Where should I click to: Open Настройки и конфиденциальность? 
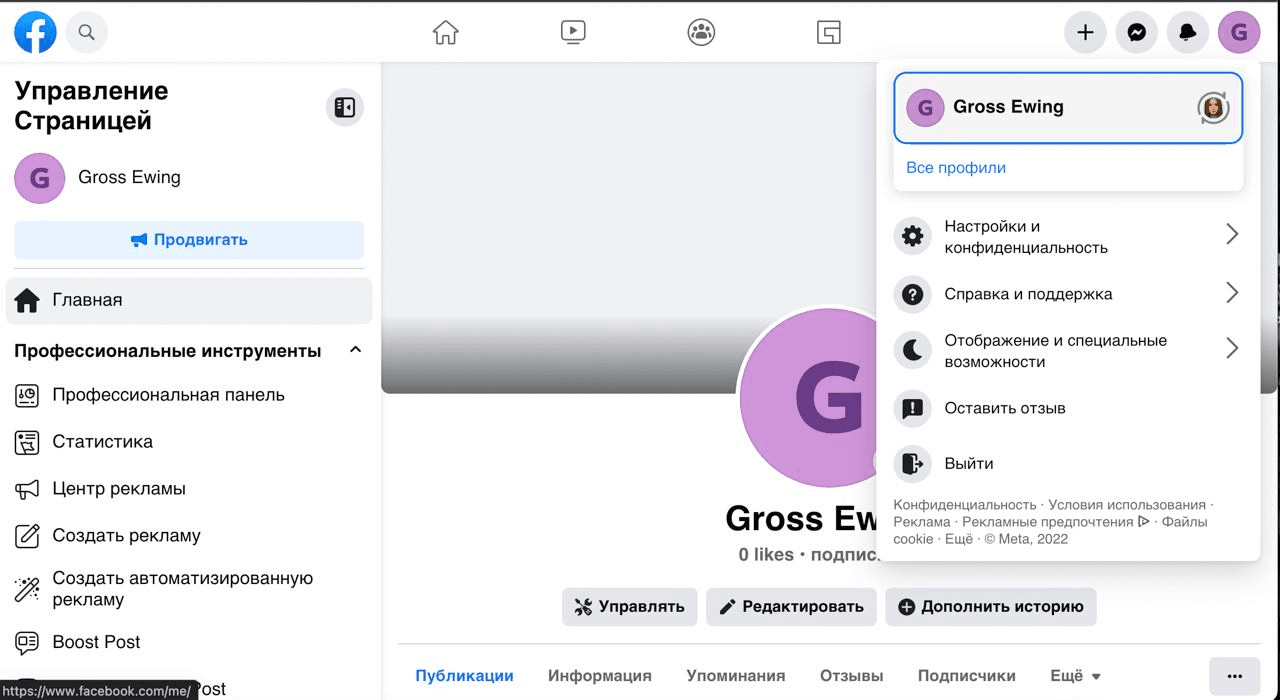(x=1068, y=237)
